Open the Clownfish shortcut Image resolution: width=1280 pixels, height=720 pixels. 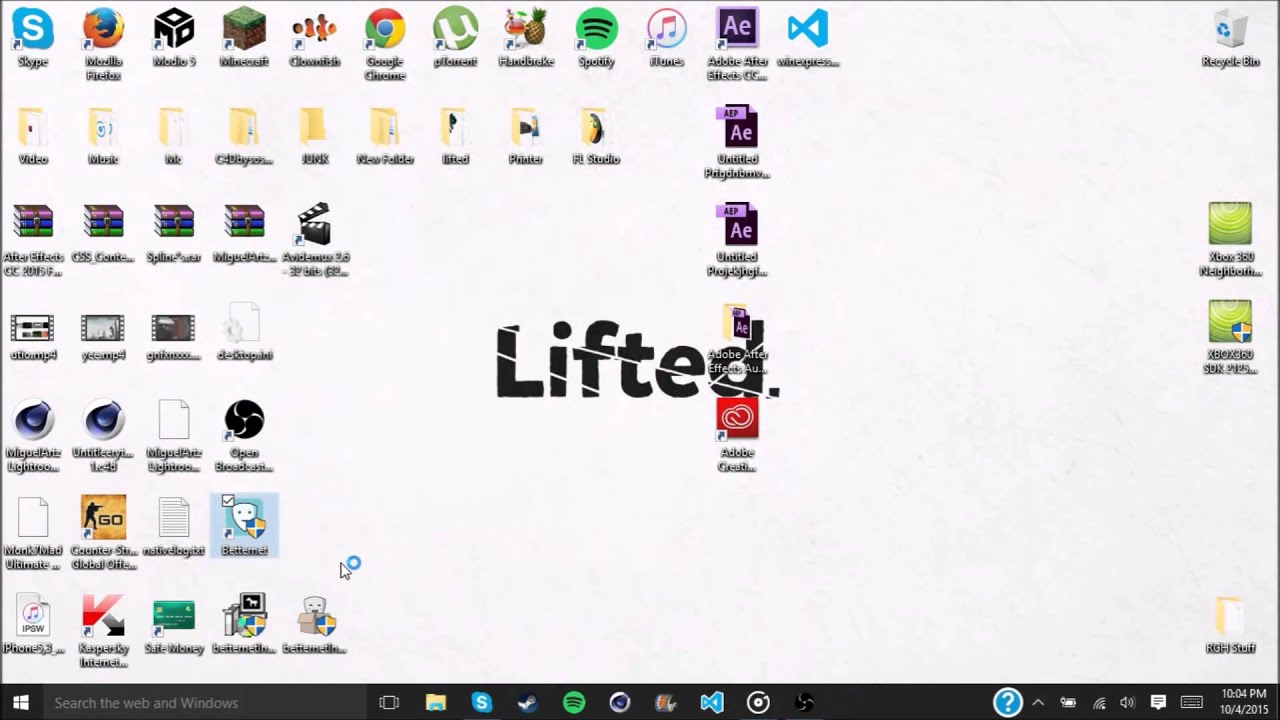click(314, 38)
